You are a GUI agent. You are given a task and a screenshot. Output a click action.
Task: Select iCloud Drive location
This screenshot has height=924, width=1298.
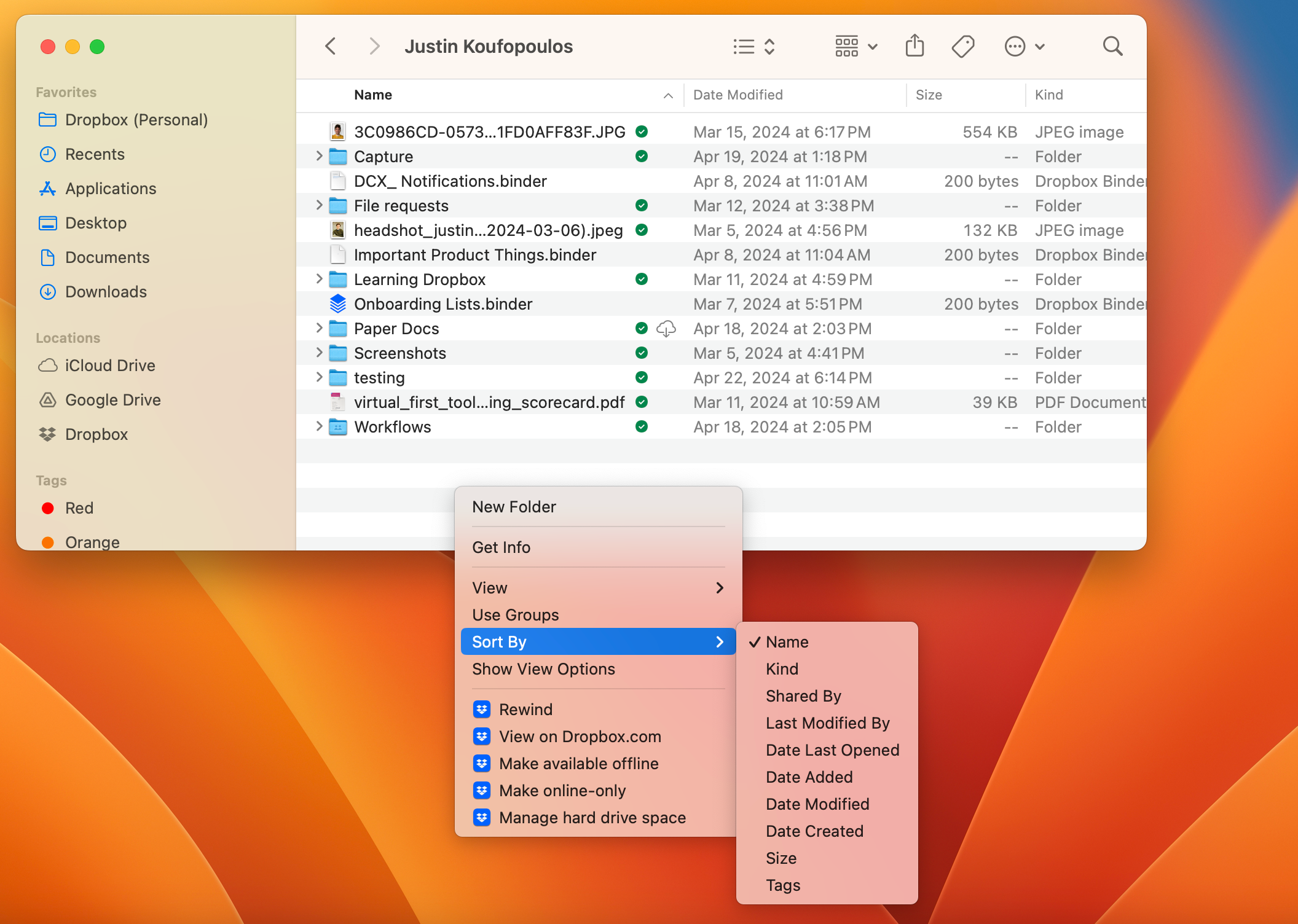pyautogui.click(x=96, y=366)
